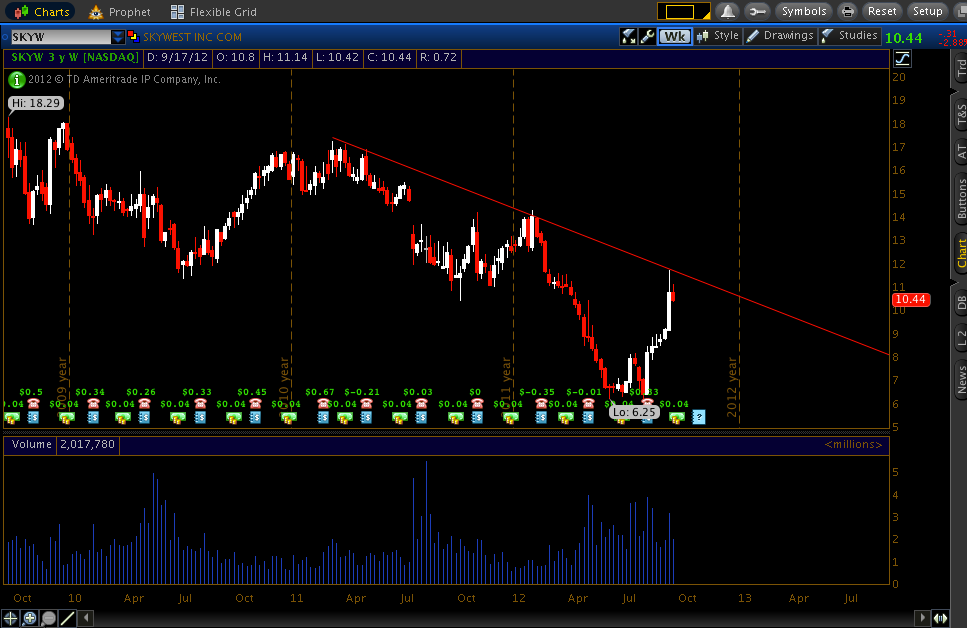
Task: Open the Style menu
Action: click(x=718, y=36)
